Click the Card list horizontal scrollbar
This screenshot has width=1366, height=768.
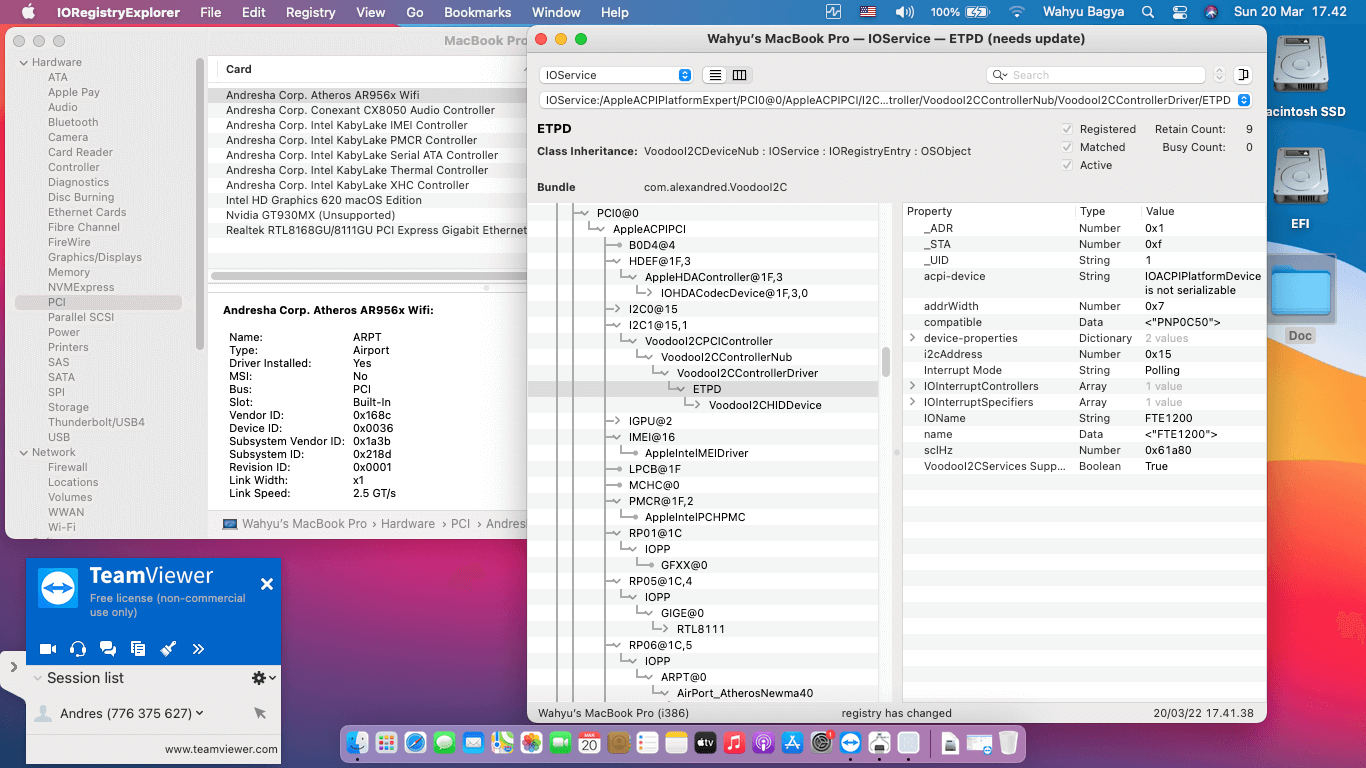click(368, 276)
